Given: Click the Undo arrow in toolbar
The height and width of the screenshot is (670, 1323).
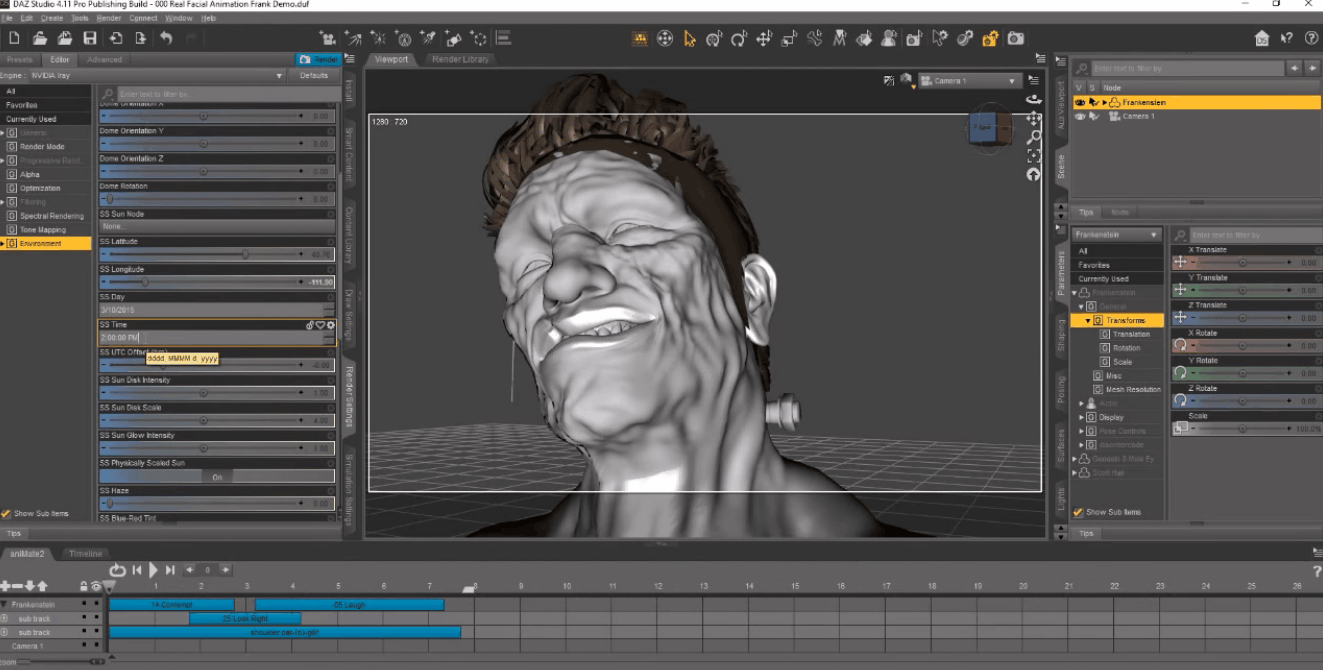Looking at the screenshot, I should [x=166, y=39].
